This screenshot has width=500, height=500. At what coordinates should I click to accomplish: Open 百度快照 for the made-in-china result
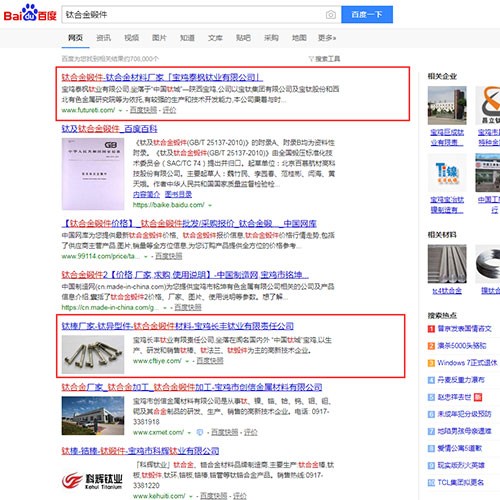188,307
